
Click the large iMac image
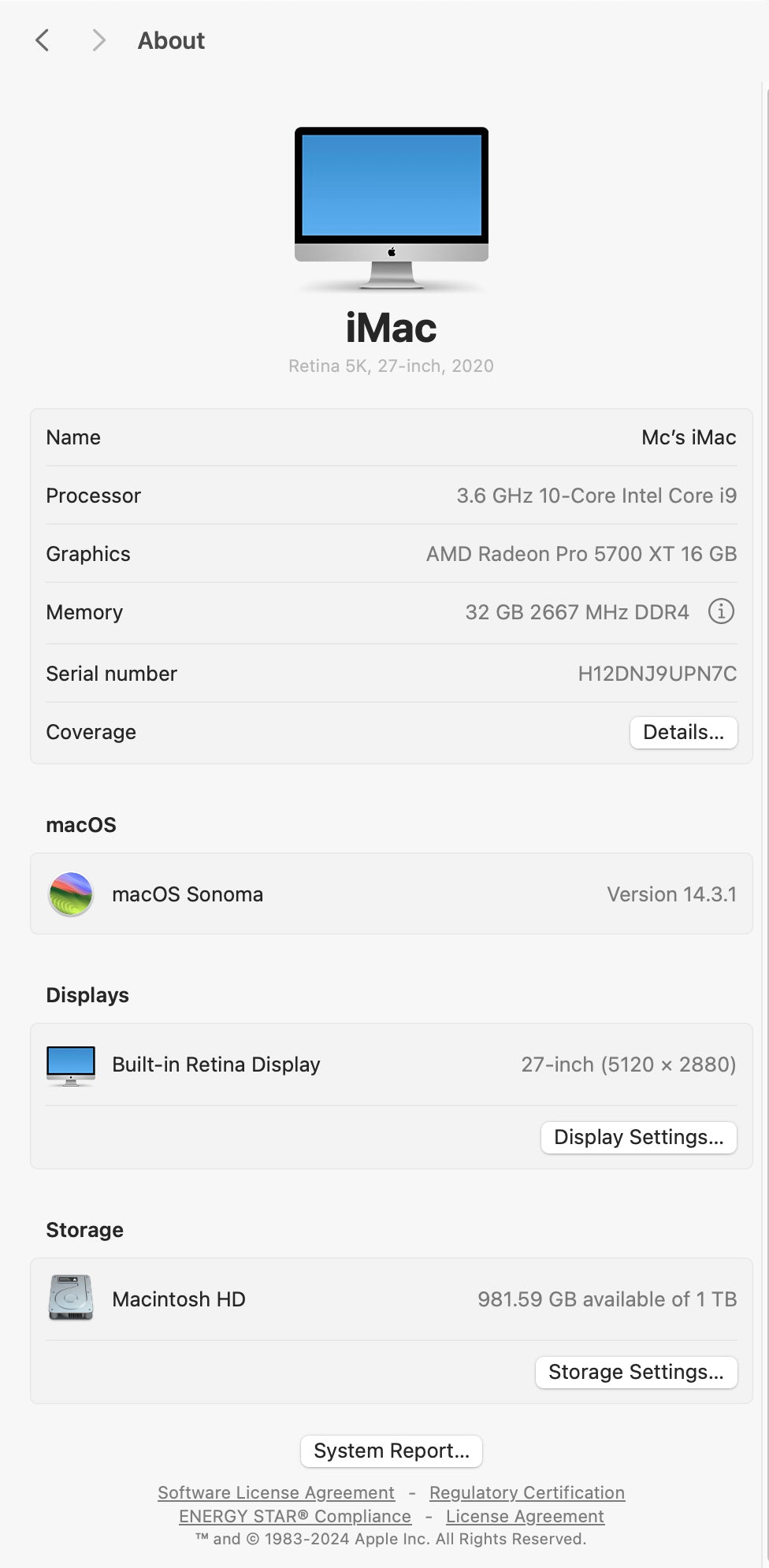(x=392, y=209)
